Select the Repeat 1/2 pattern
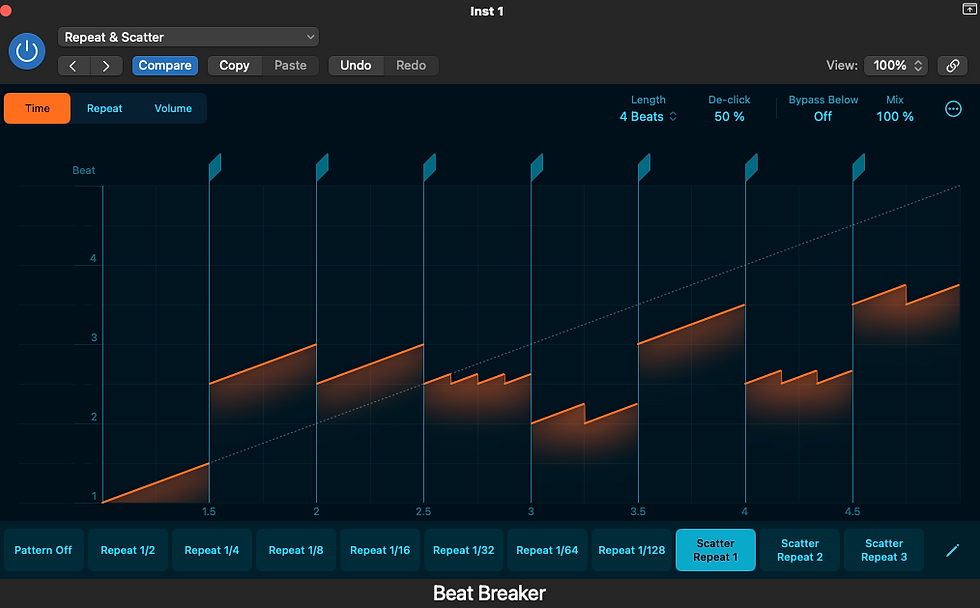The height and width of the screenshot is (608, 980). (x=128, y=550)
